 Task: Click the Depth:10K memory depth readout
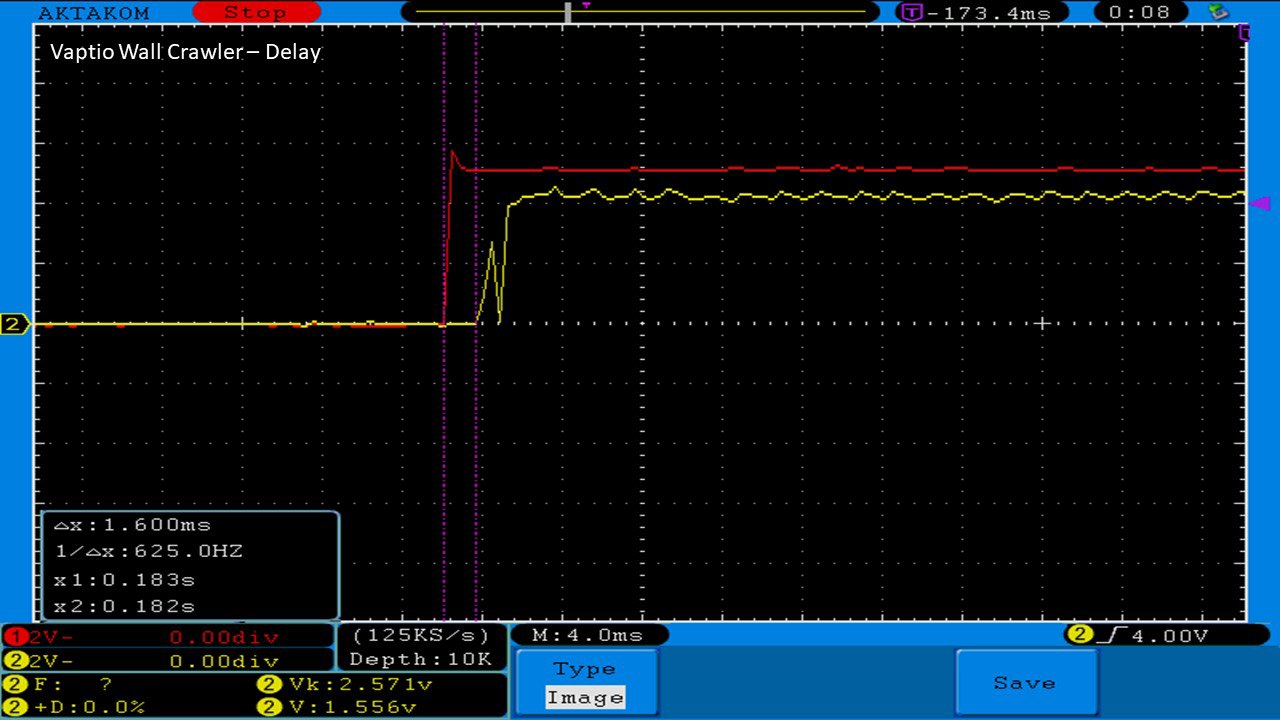(x=420, y=659)
